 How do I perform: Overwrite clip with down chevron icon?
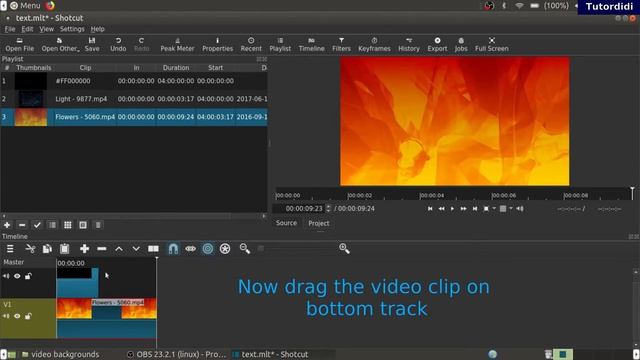pos(136,249)
